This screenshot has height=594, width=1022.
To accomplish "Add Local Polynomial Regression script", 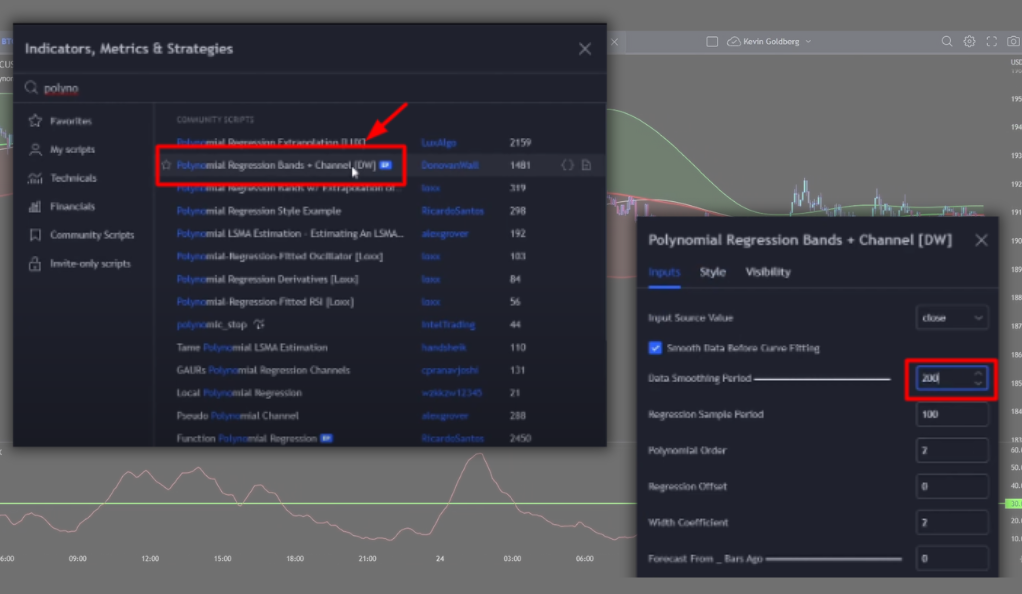I will pyautogui.click(x=239, y=393).
